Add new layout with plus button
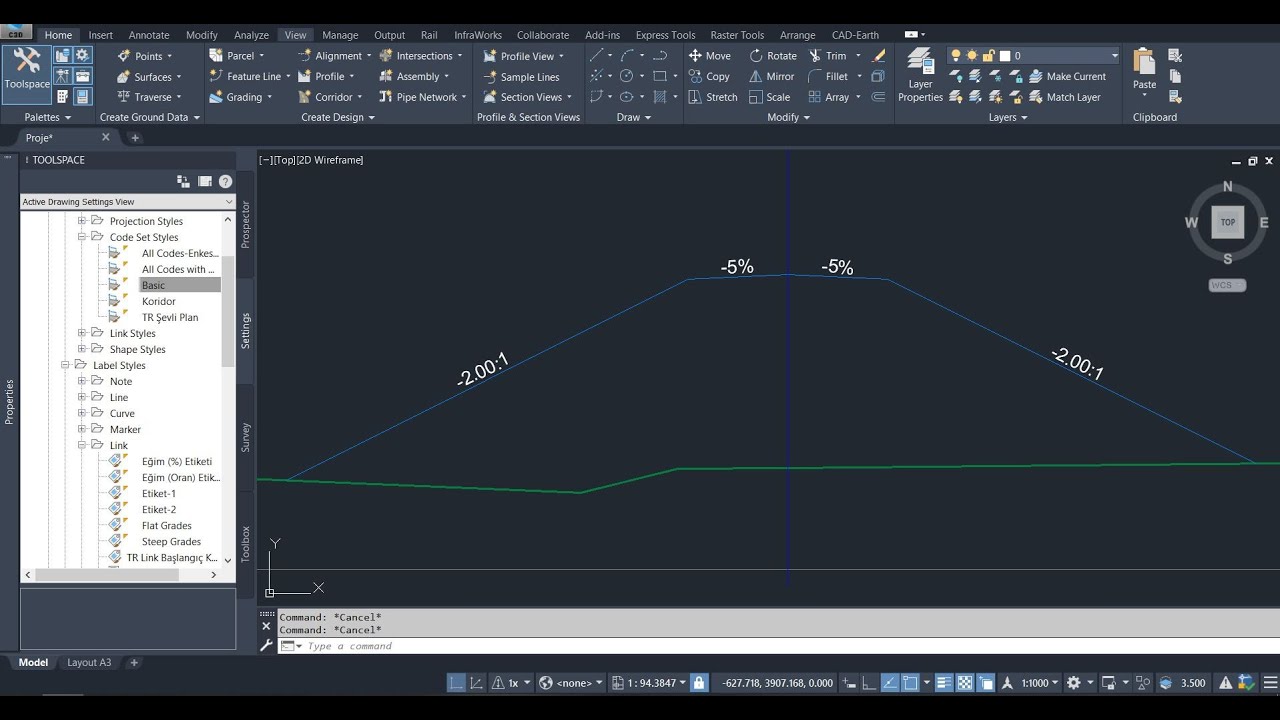The image size is (1280, 720). (134, 662)
